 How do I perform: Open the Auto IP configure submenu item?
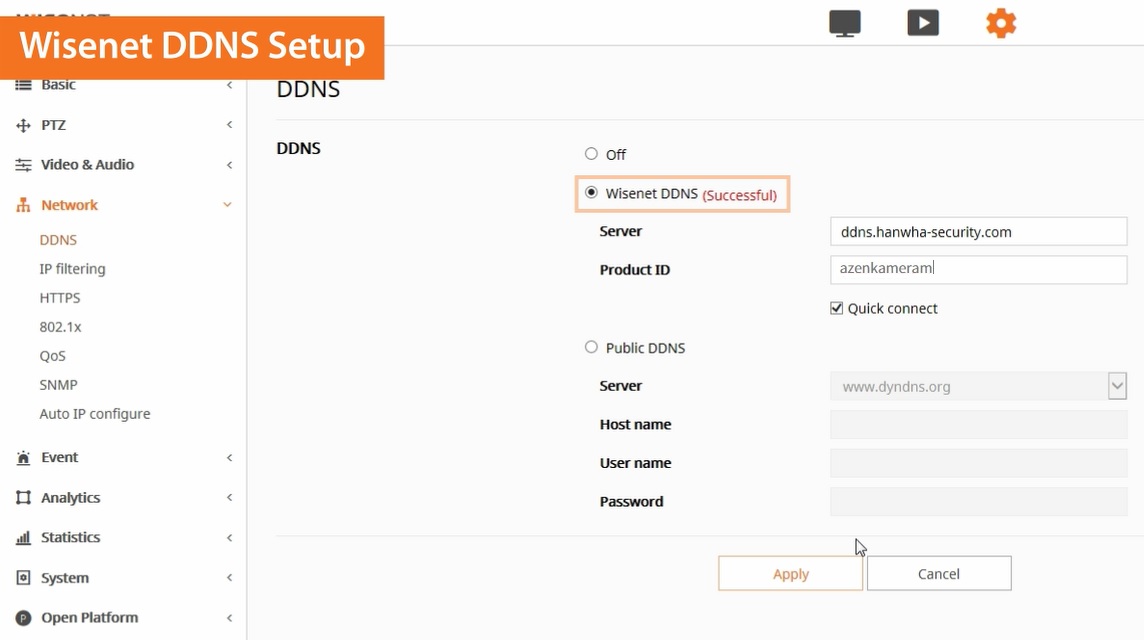(x=95, y=414)
